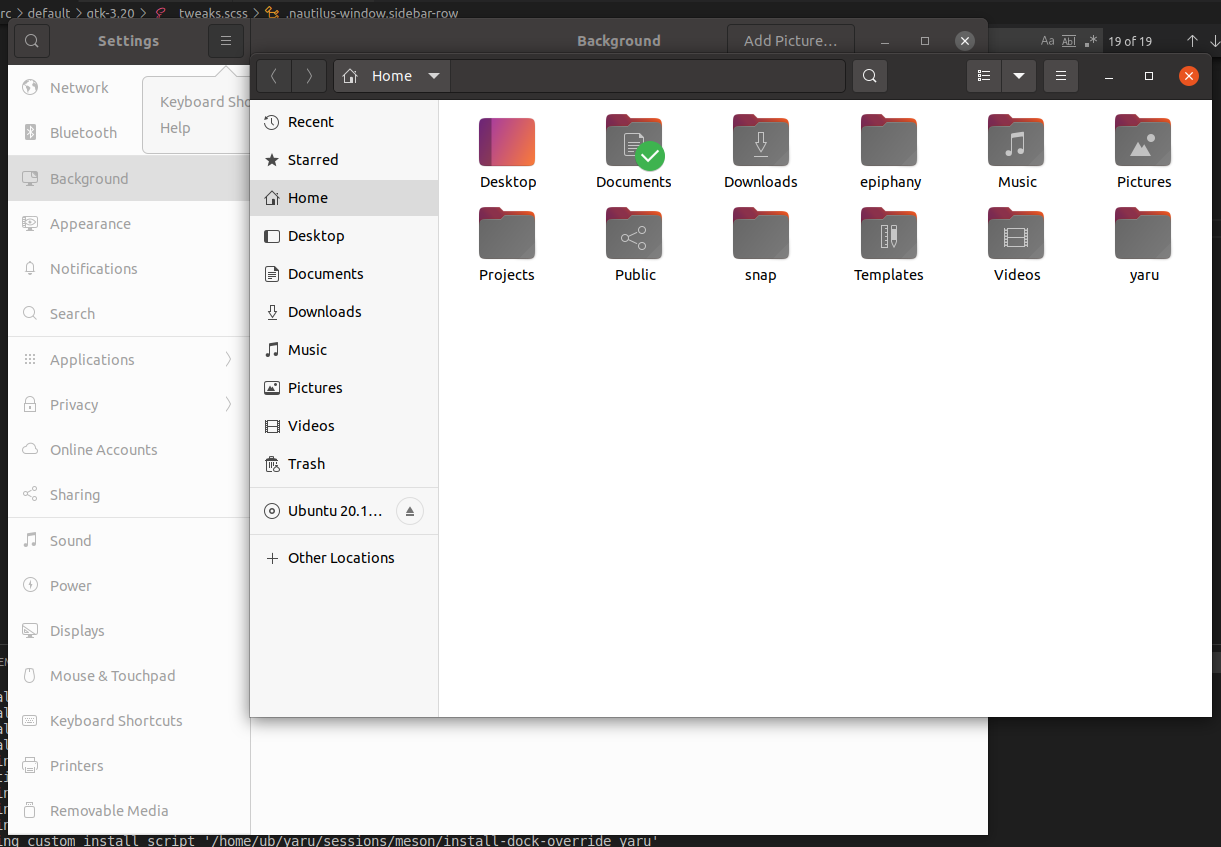Open Displays panel in Settings
Screen dimensions: 1221x847
pyautogui.click(x=129, y=631)
